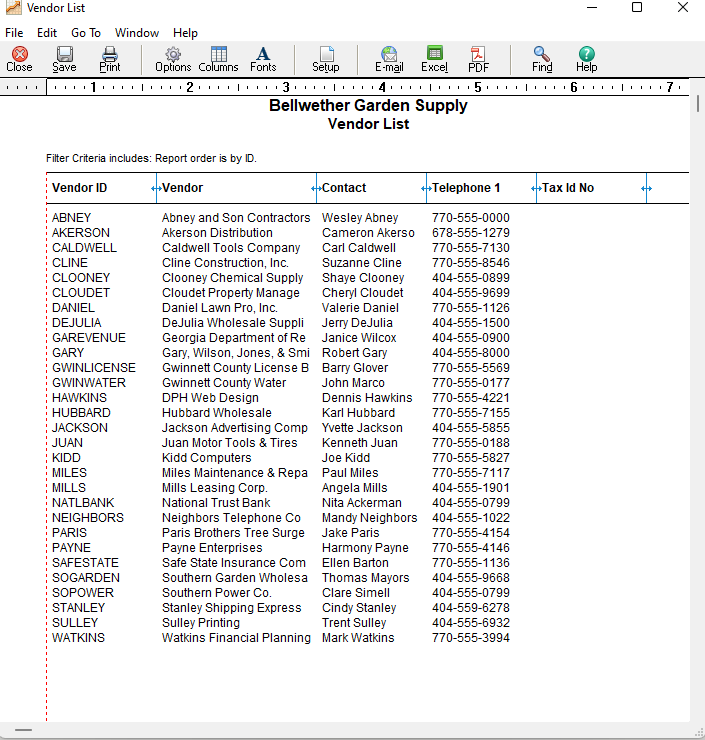This screenshot has width=705, height=740.
Task: Click the Bellwether Garden Supply report title
Action: click(x=368, y=105)
